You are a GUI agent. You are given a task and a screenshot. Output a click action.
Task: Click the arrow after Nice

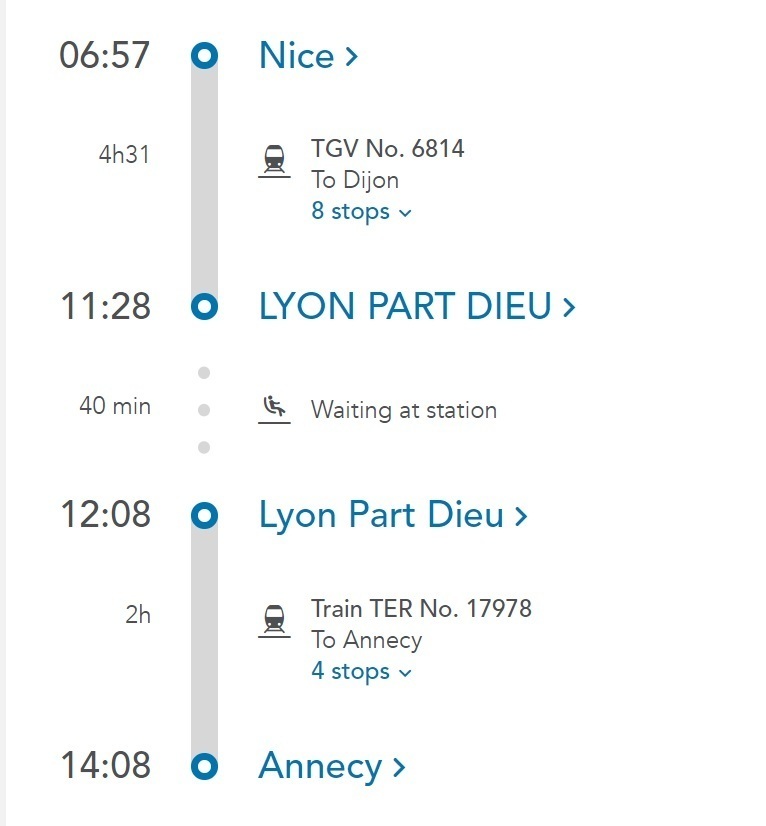[x=351, y=56]
